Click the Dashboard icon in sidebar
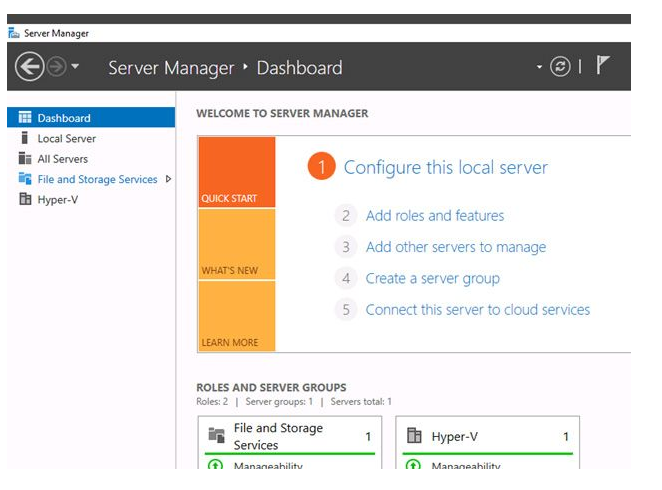662x490 pixels. point(25,117)
